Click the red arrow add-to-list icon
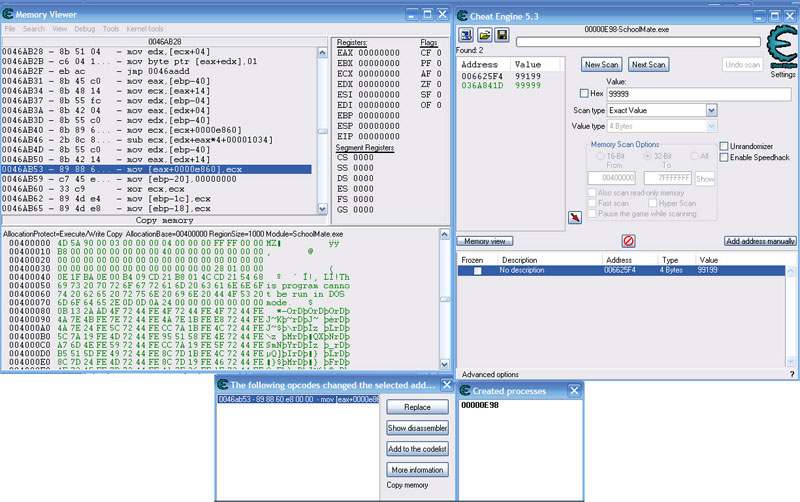 [x=575, y=217]
